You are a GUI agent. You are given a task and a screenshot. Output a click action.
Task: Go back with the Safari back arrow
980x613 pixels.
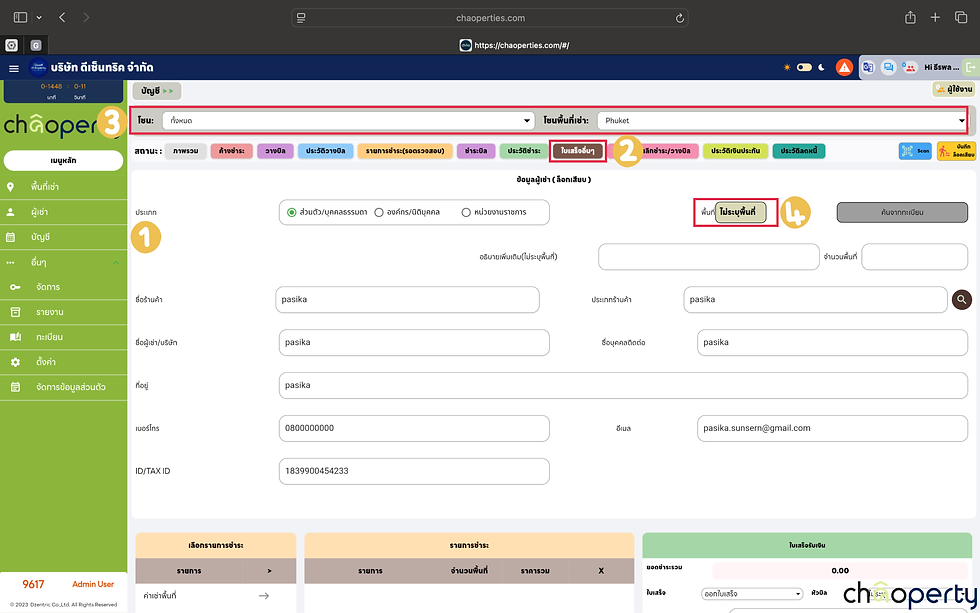click(62, 17)
